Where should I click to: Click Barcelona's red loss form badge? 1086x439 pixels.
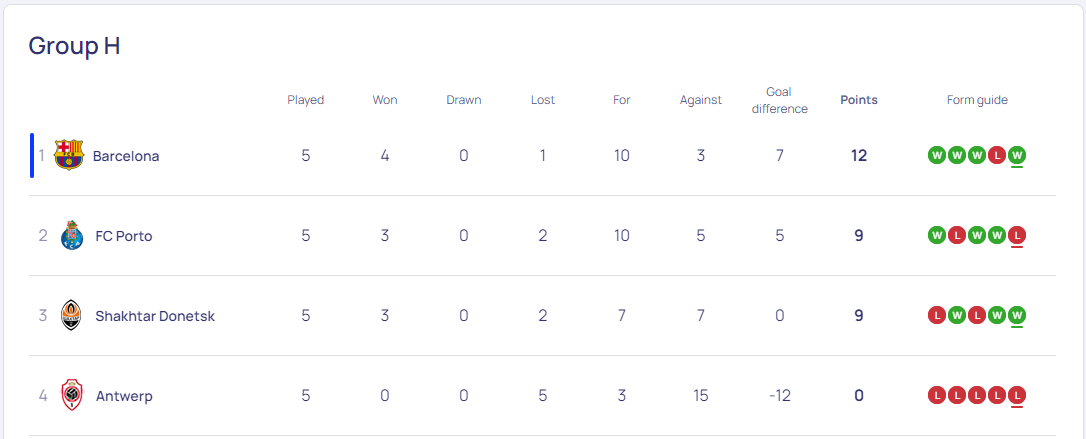click(997, 155)
